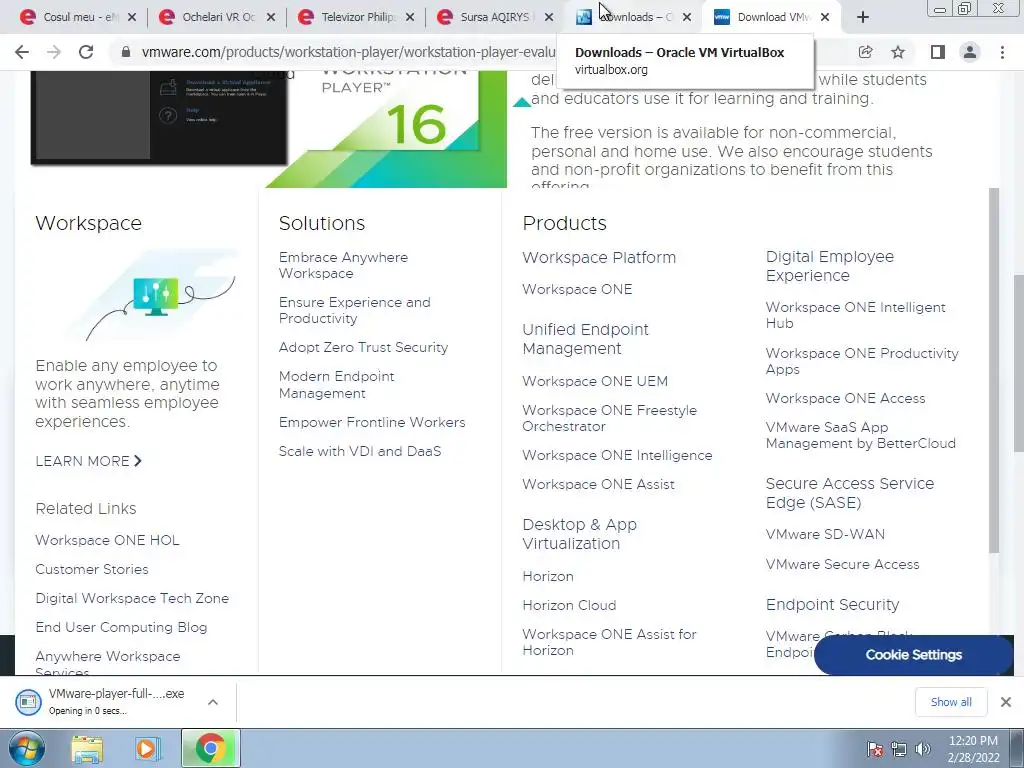Open Embrace Anywhere Workspace link
The height and width of the screenshot is (768, 1024).
343,265
